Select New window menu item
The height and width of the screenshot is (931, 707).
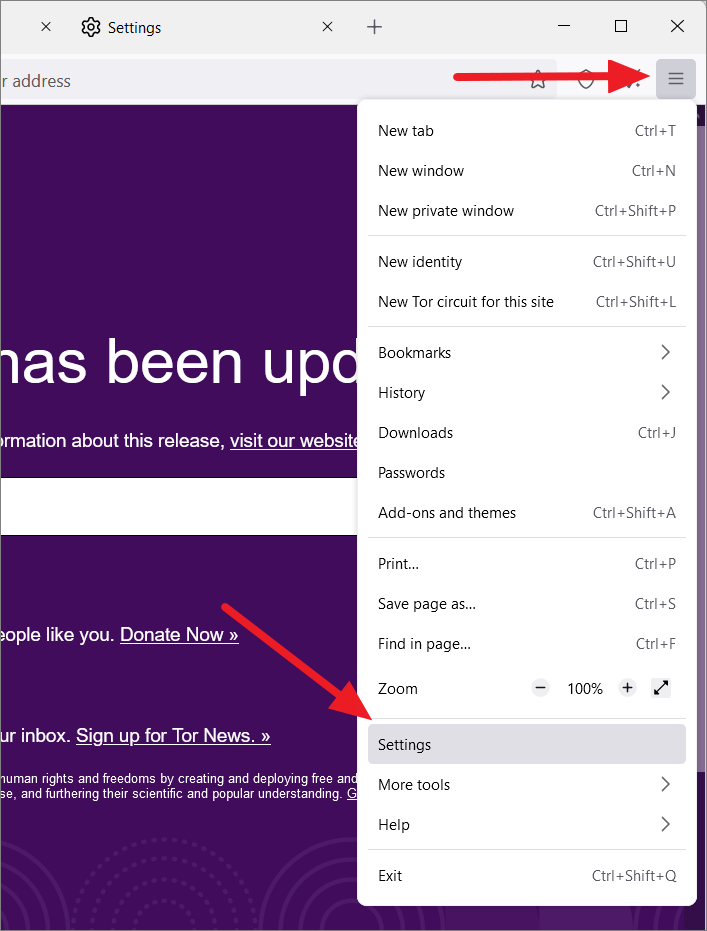[x=527, y=171]
